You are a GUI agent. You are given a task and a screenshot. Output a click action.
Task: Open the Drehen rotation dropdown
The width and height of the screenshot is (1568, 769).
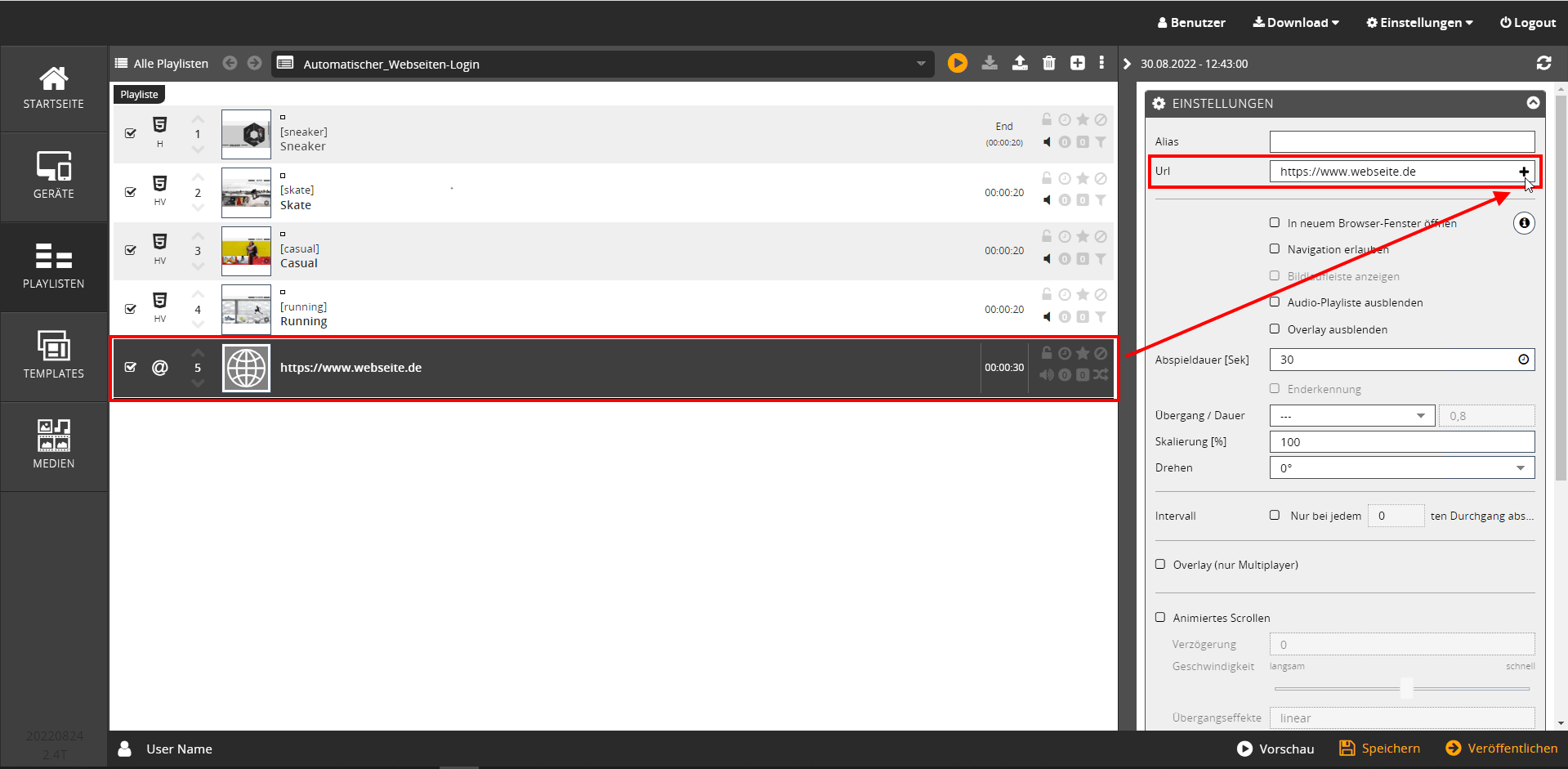click(x=1401, y=468)
